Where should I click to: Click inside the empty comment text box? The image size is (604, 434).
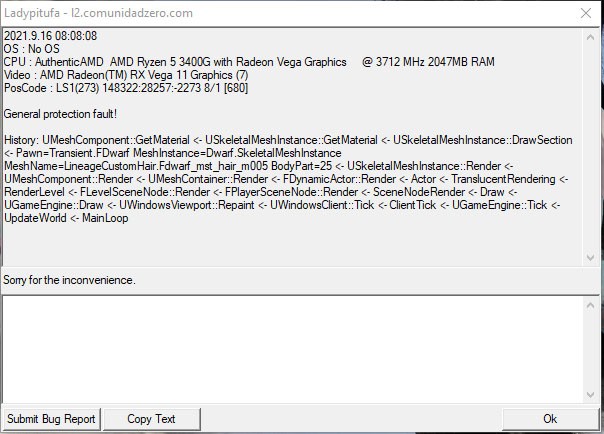293,350
